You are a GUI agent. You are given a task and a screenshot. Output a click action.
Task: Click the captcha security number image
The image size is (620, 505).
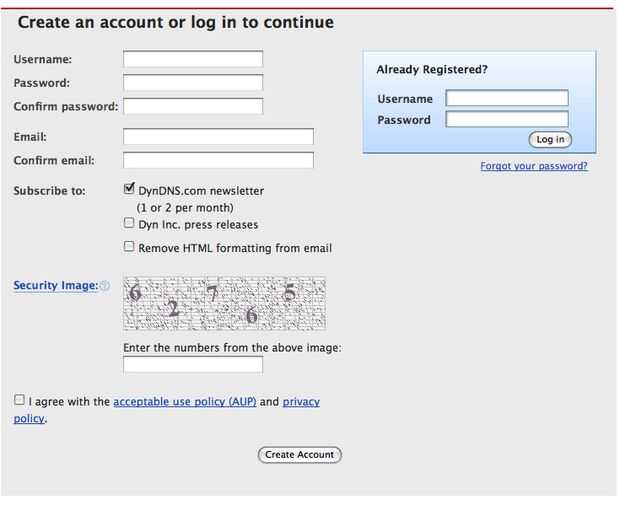(224, 303)
